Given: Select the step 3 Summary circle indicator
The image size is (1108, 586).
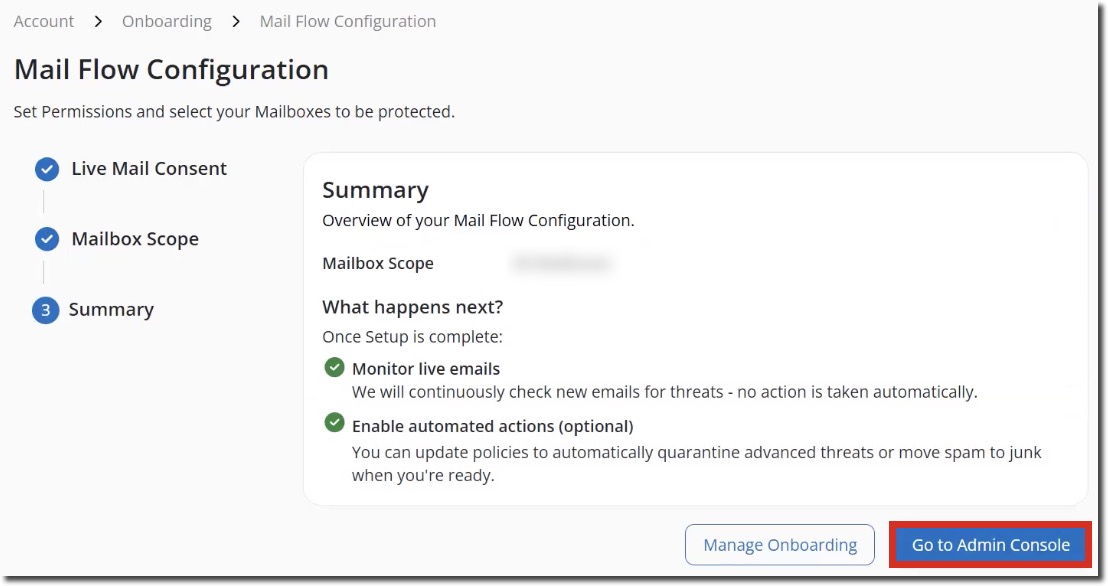Looking at the screenshot, I should point(46,310).
